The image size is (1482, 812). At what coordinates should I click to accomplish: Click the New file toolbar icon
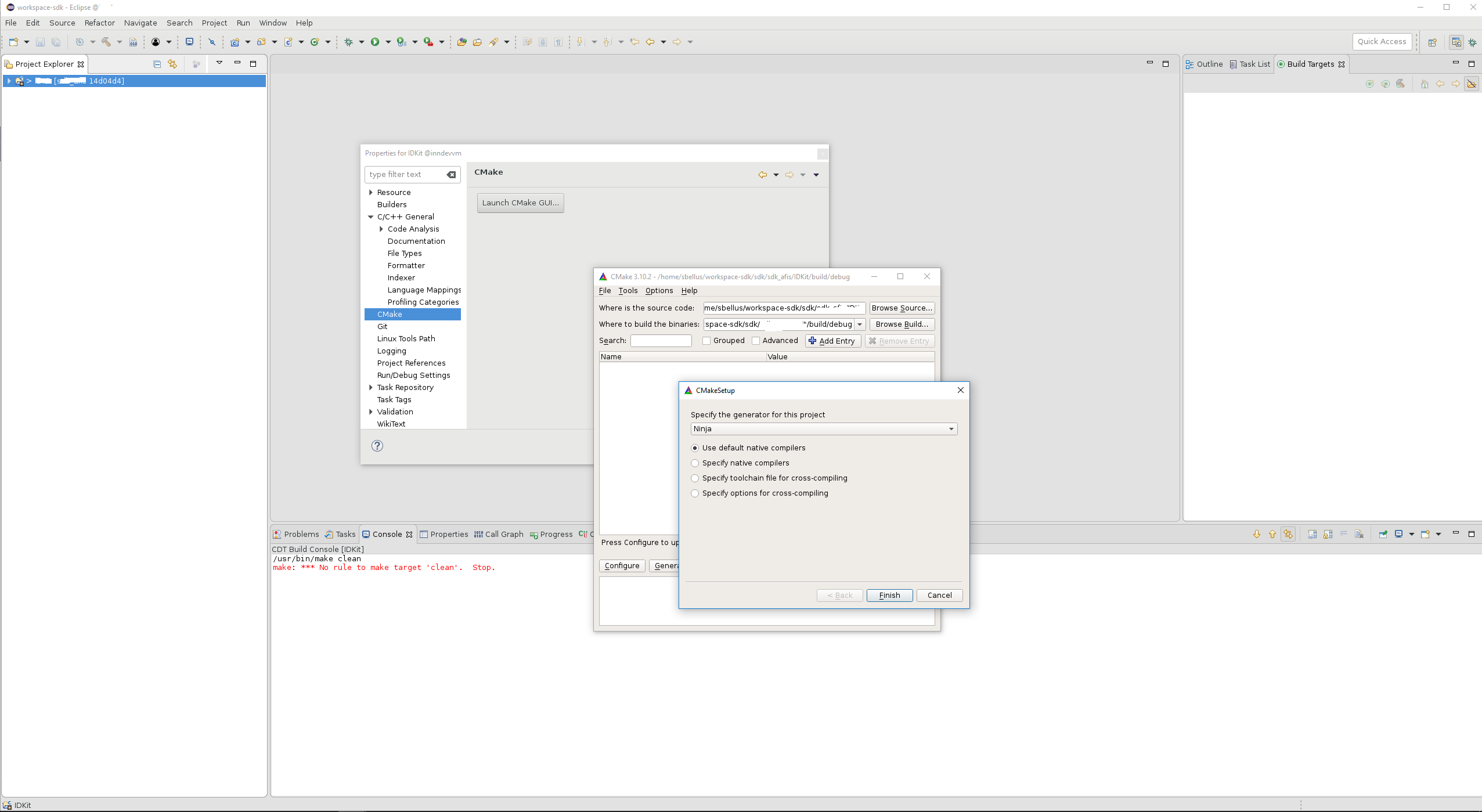pyautogui.click(x=13, y=42)
